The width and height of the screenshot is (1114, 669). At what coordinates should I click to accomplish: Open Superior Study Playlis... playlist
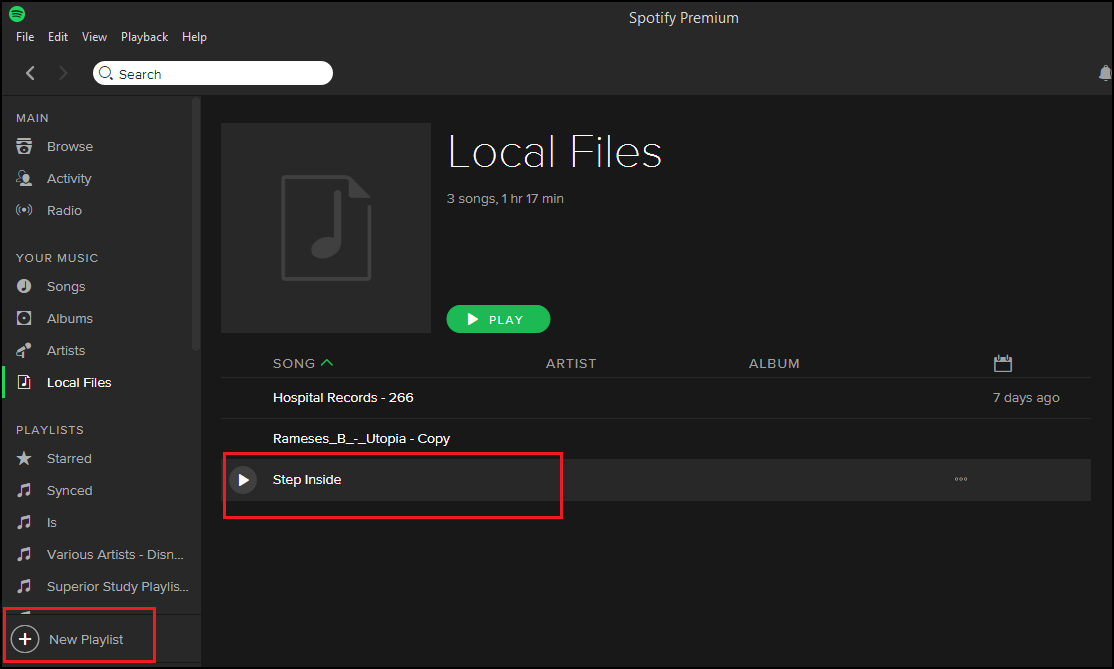[x=117, y=587]
